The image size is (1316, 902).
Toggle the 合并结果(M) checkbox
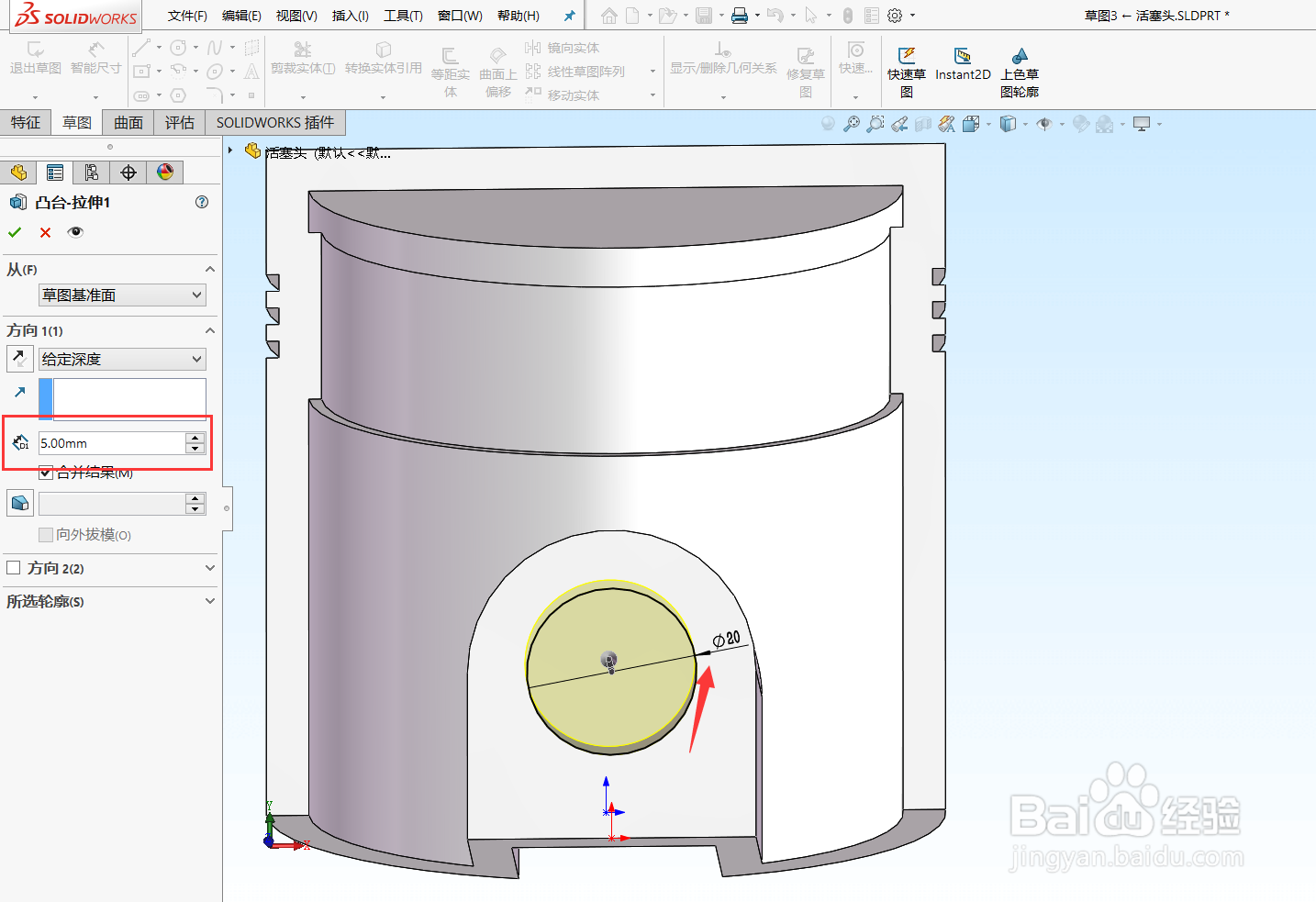pyautogui.click(x=45, y=473)
